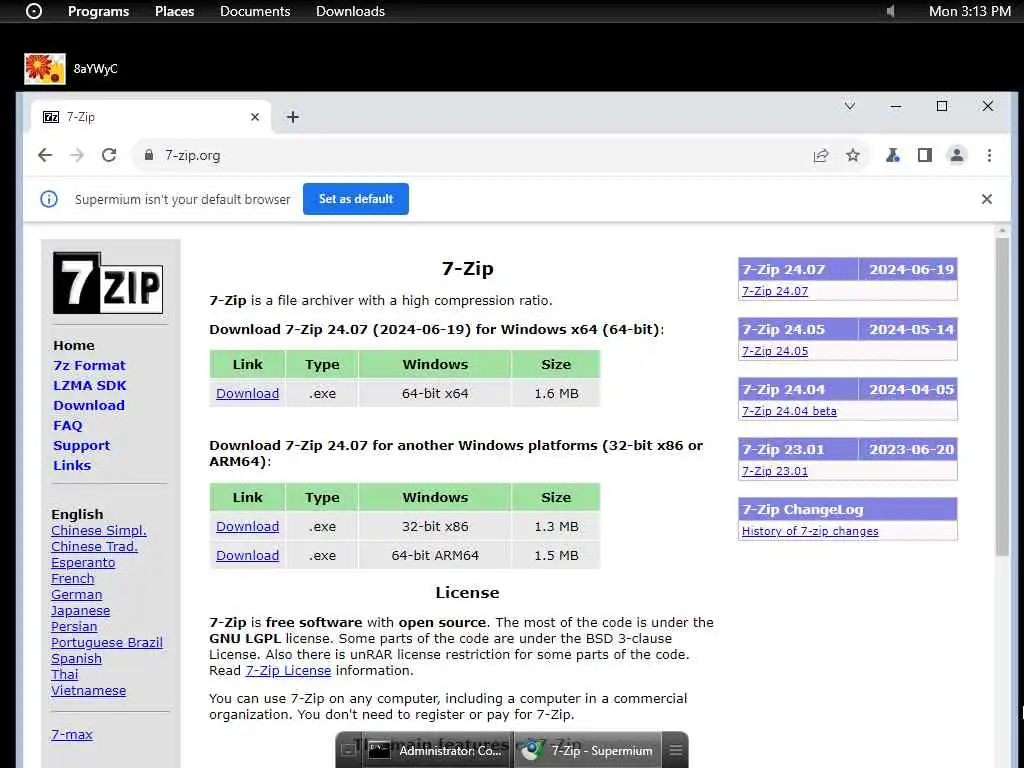Open the three-dot browser menu

pos(989,155)
